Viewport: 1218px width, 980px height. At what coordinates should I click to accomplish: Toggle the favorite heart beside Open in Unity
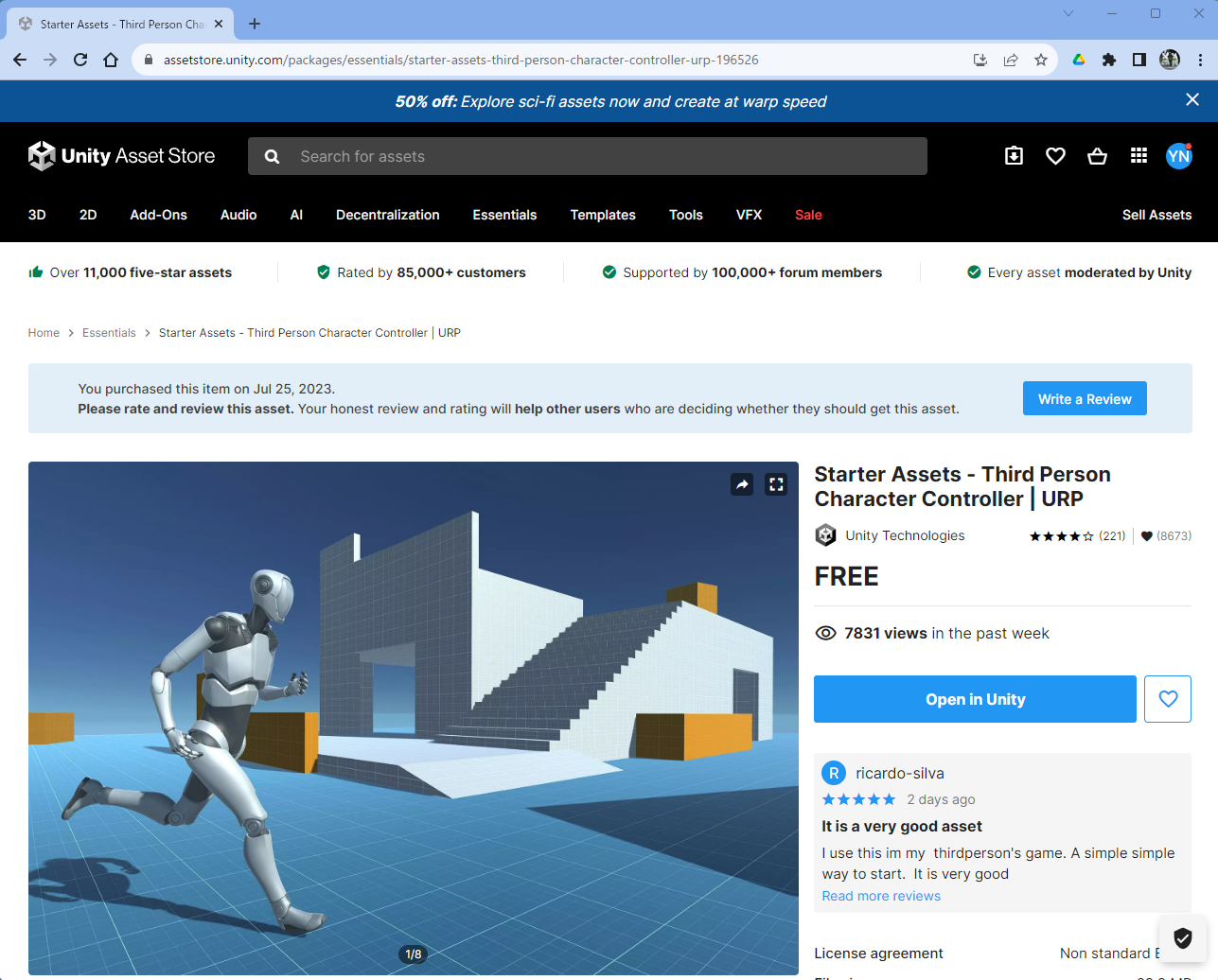(x=1168, y=699)
